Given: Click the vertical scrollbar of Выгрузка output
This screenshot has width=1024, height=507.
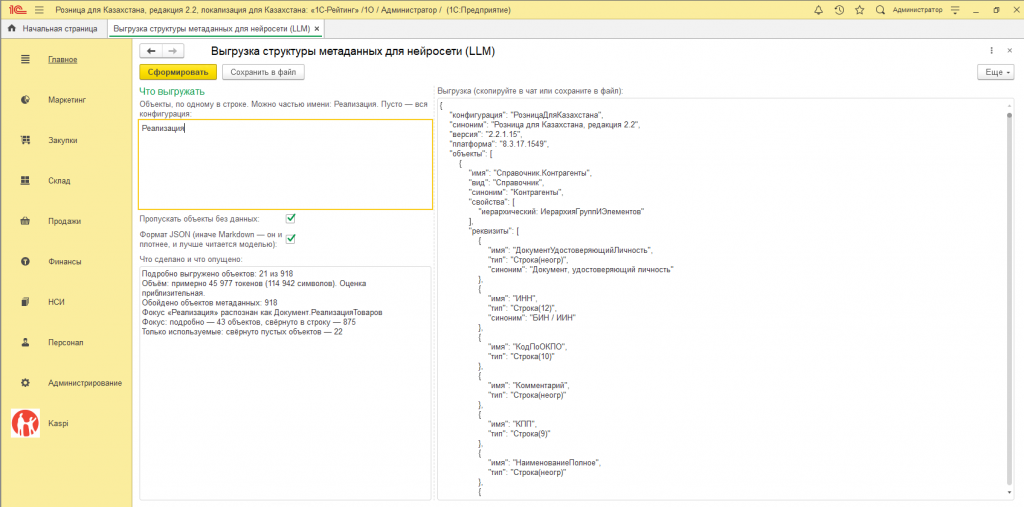Looking at the screenshot, I should click(1010, 301).
